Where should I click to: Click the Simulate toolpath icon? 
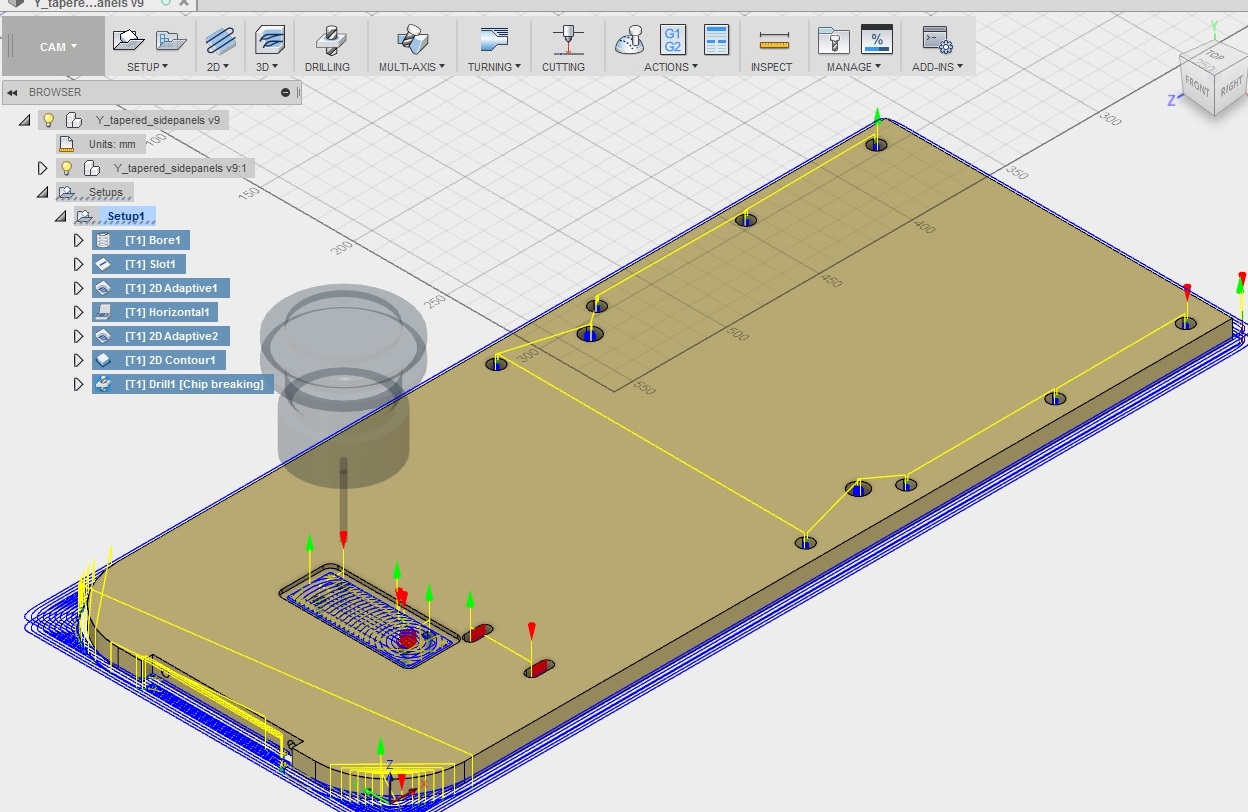[x=630, y=41]
